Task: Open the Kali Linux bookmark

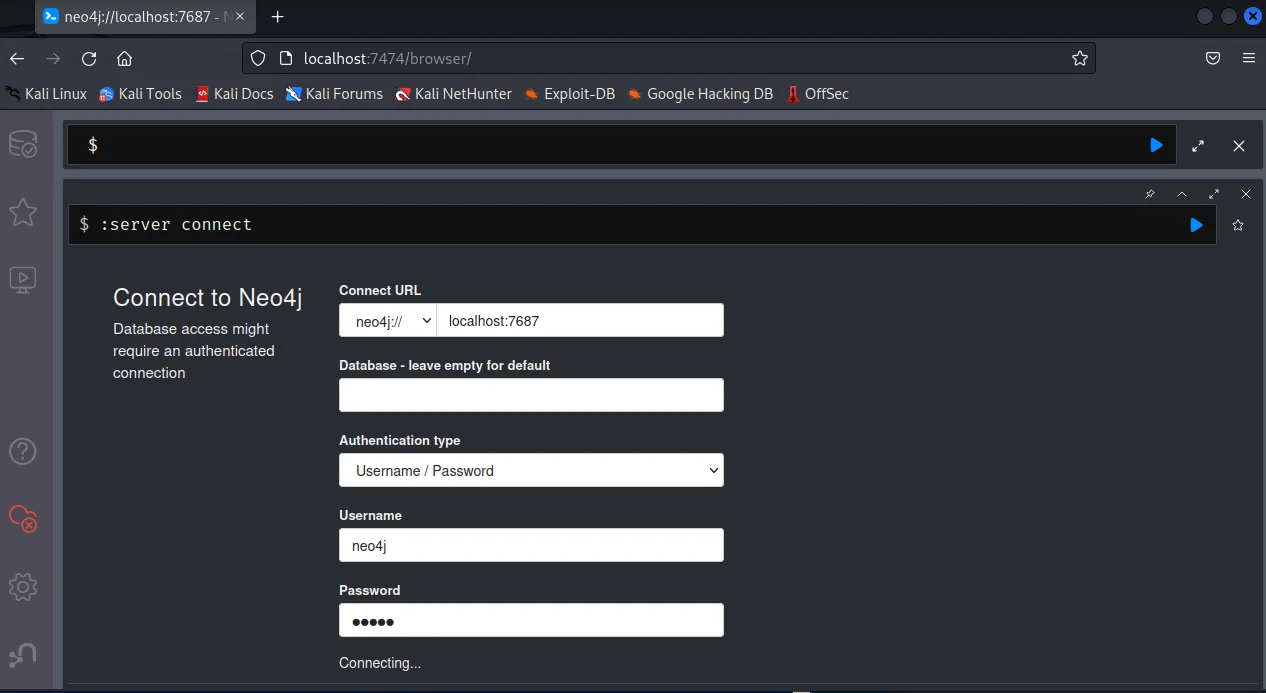Action: (x=46, y=94)
